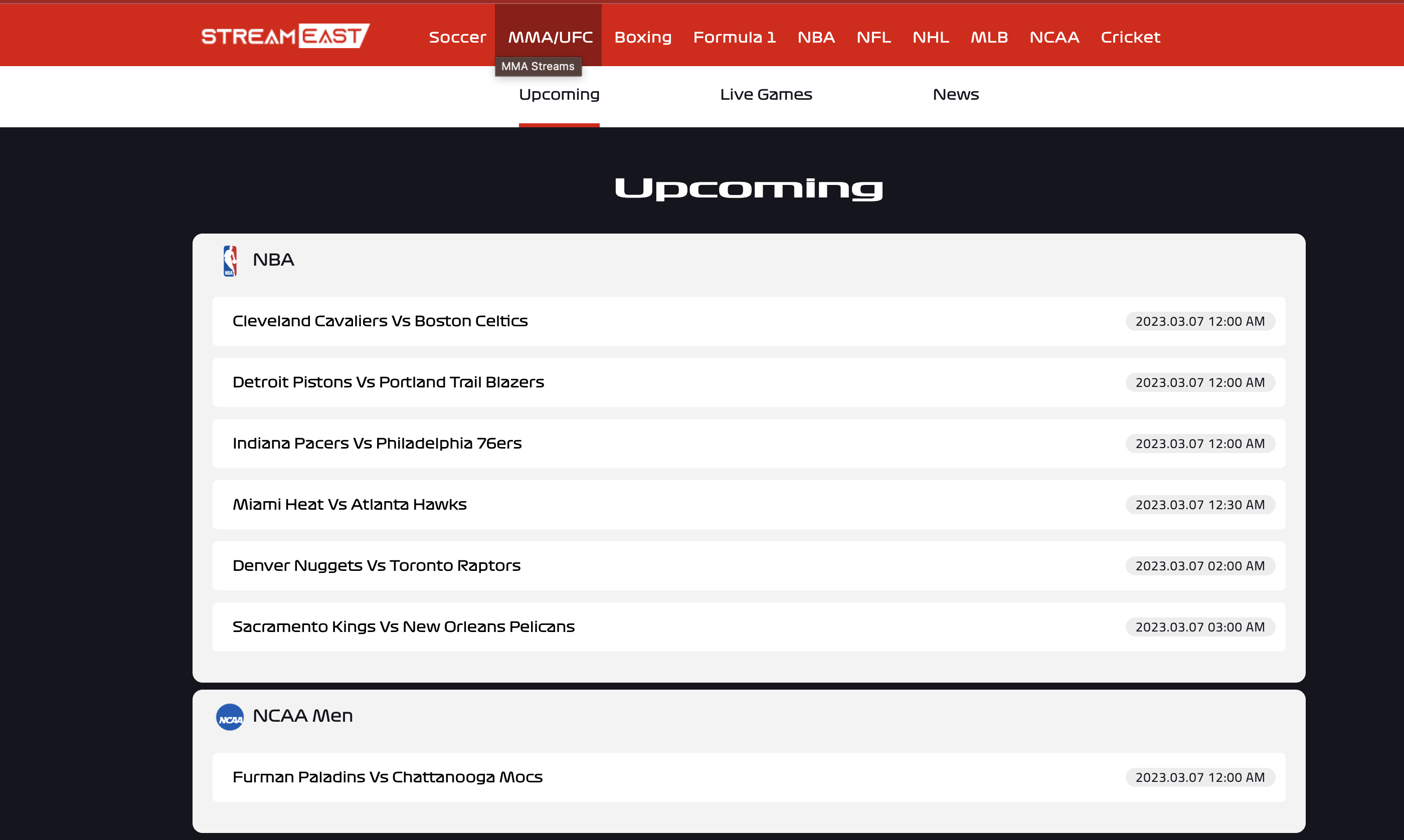Click the MMA Streams tooltip

click(538, 66)
